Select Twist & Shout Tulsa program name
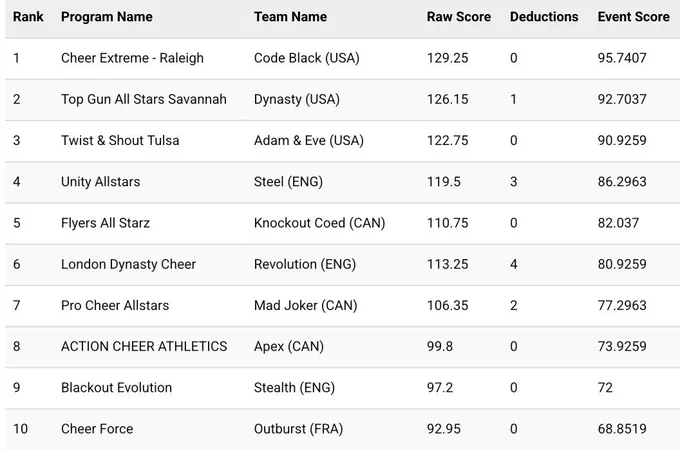 [x=120, y=141]
